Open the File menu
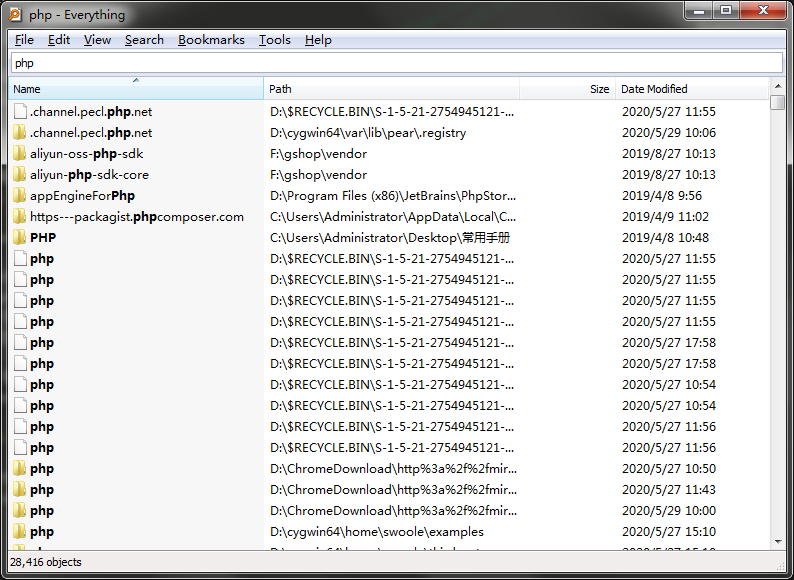 [x=24, y=40]
